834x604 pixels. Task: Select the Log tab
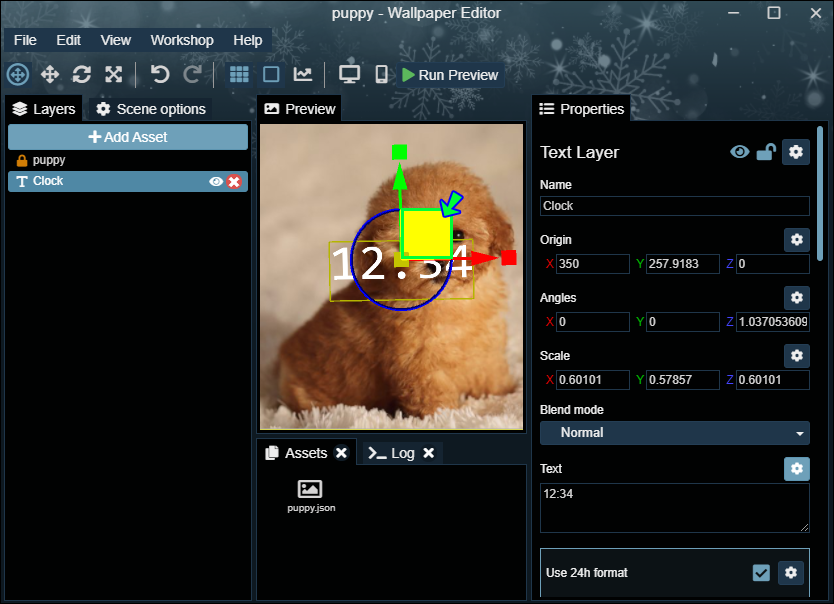pyautogui.click(x=391, y=453)
